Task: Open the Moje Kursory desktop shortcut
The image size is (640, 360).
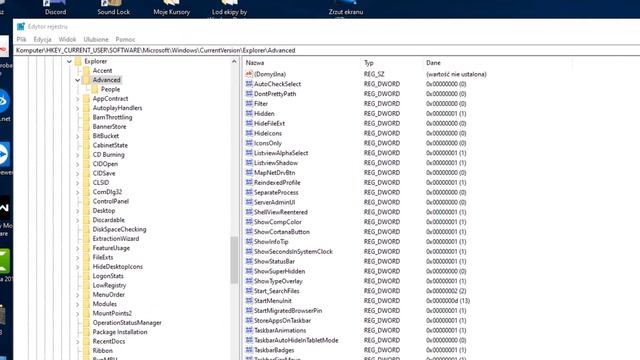Action: (x=171, y=8)
